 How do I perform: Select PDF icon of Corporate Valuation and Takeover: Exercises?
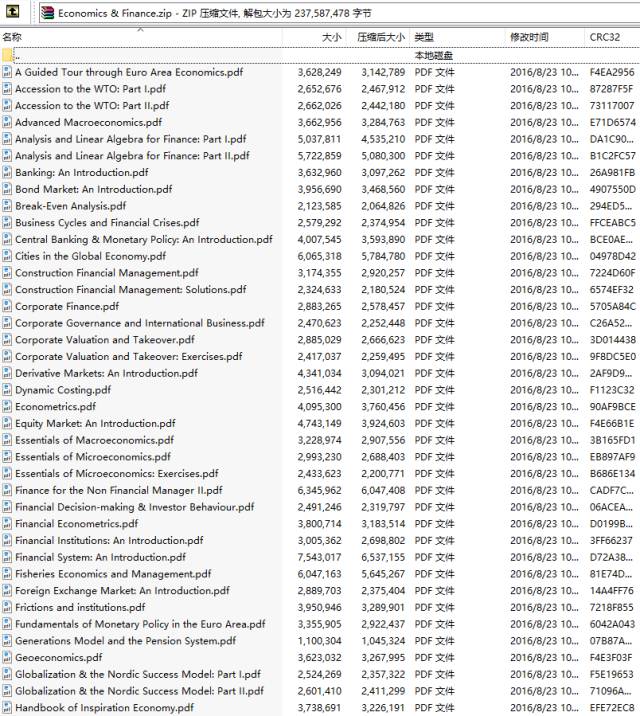pos(7,356)
